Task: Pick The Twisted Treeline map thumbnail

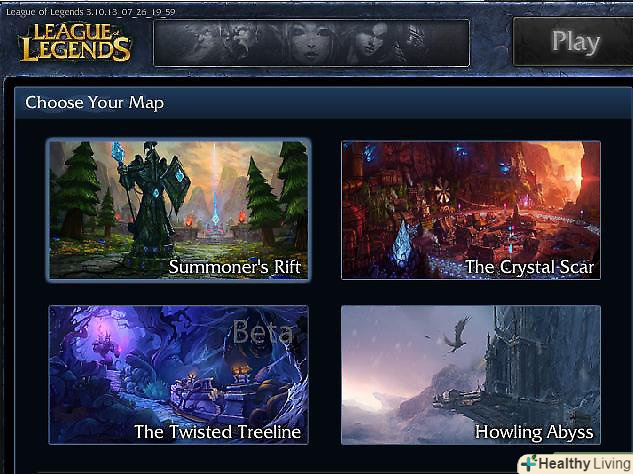Action: click(178, 375)
